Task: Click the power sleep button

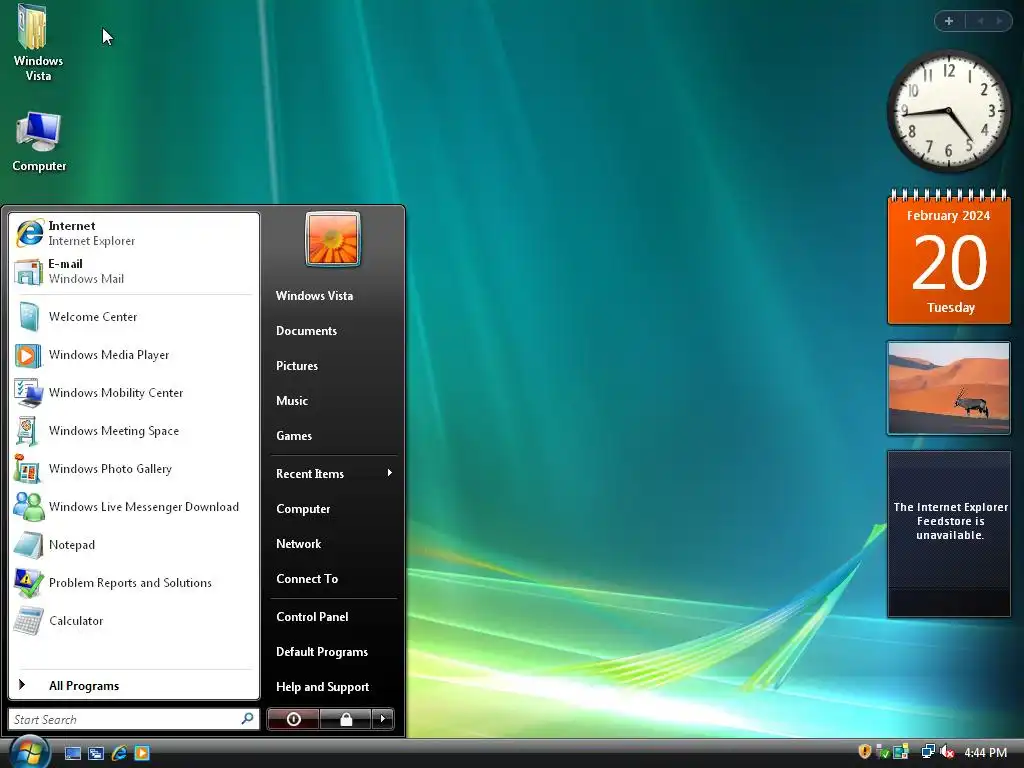Action: click(x=293, y=719)
